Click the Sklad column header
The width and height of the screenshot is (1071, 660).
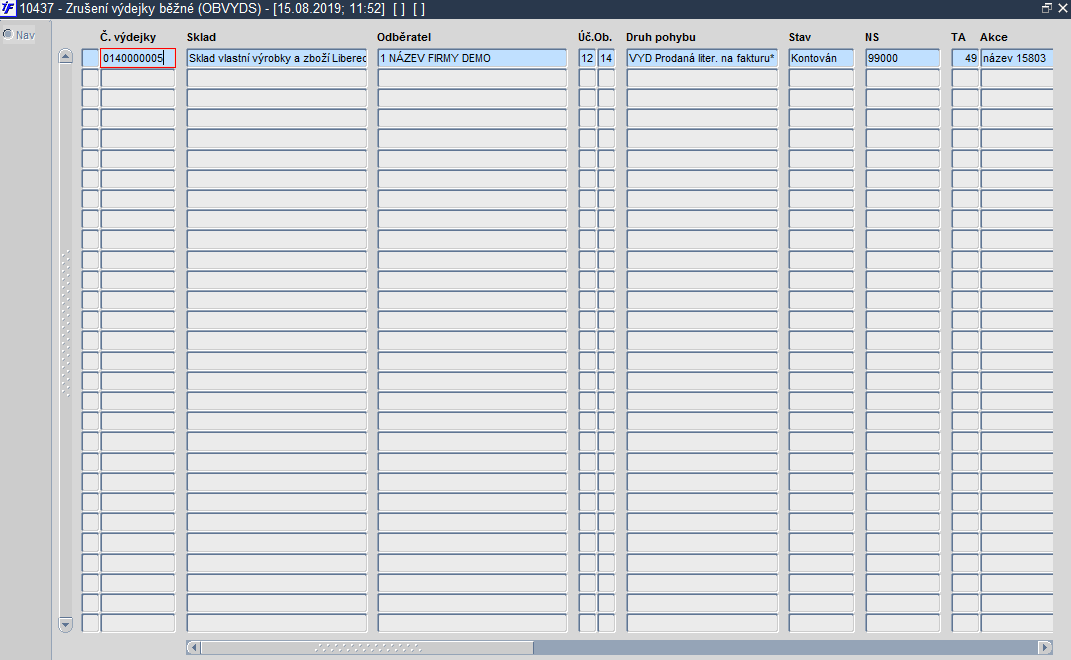tap(201, 37)
